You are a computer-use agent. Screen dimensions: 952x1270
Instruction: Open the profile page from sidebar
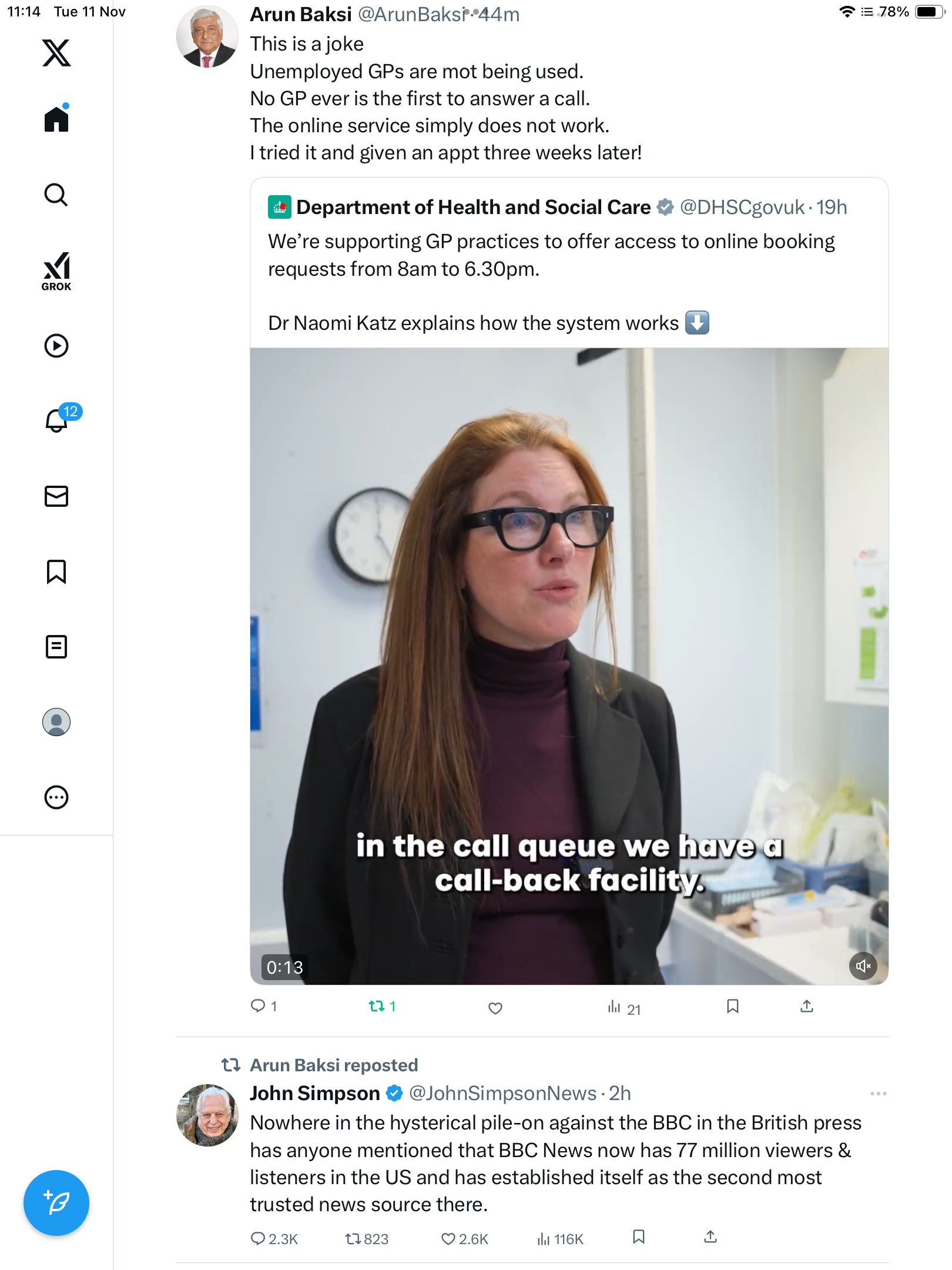pos(56,722)
